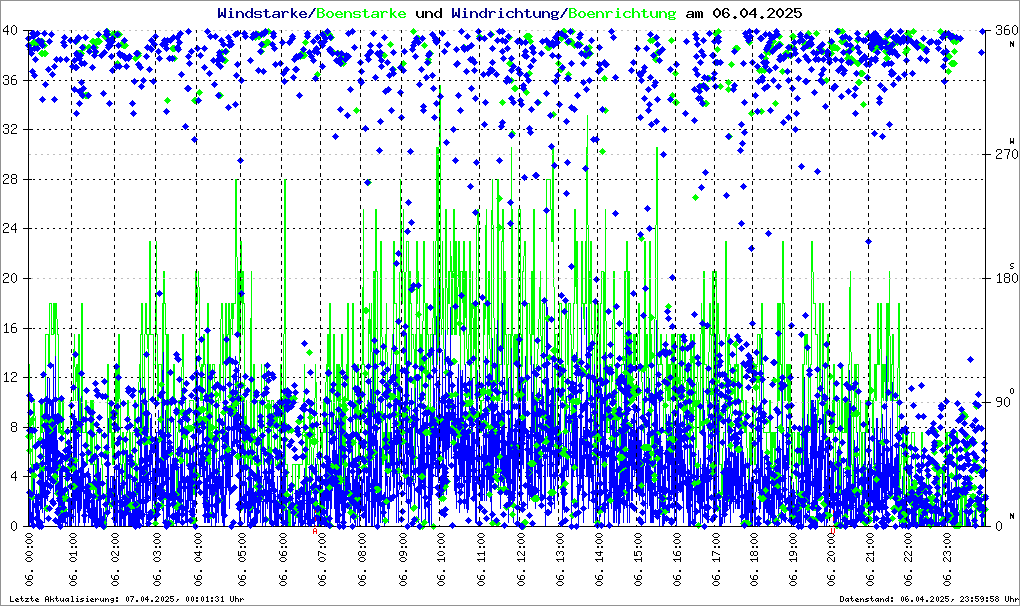Click the '06. 15:00' time axis label
Image resolution: width=1020 pixels, height=606 pixels.
[639, 559]
